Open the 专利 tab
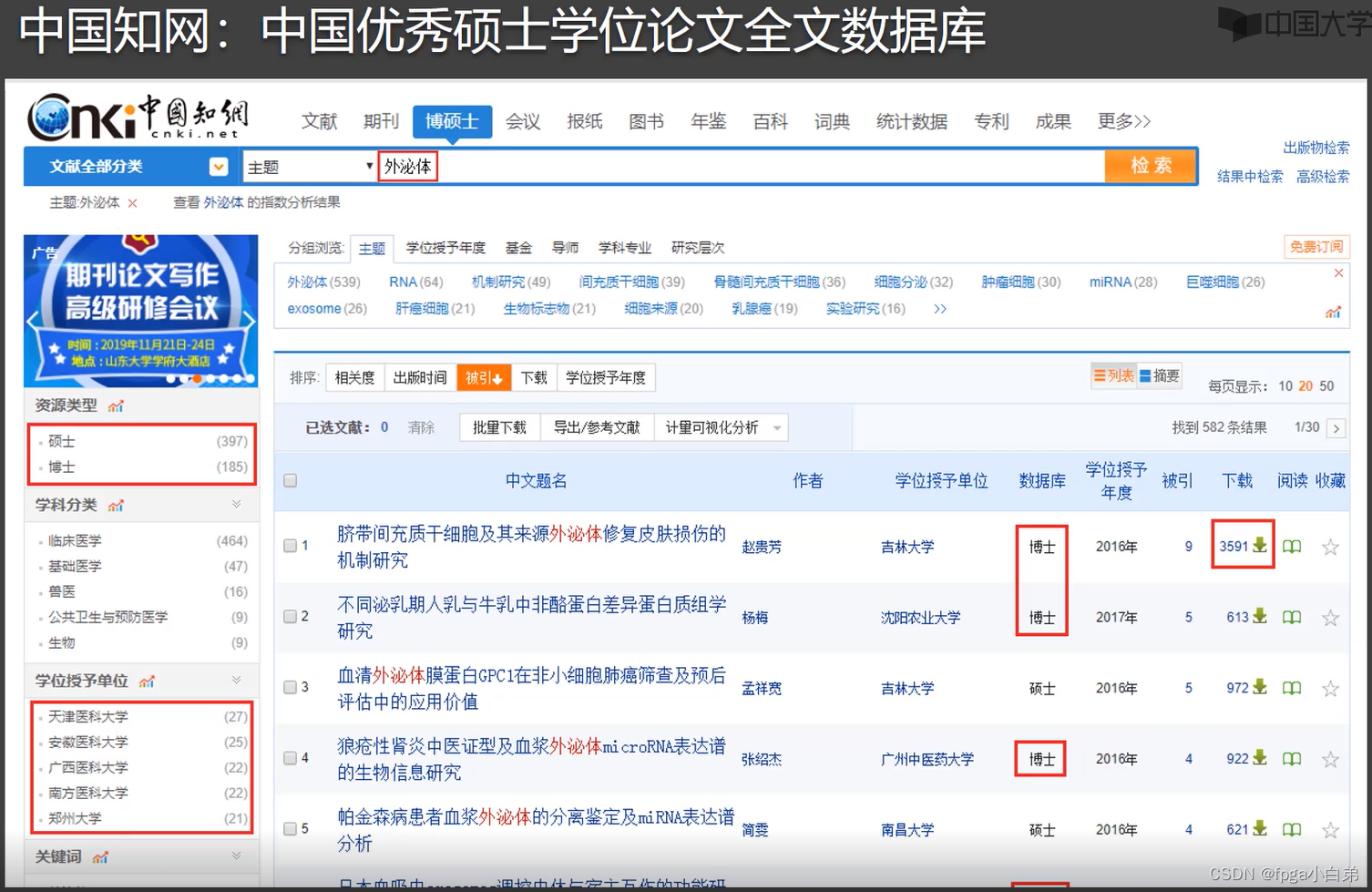1372x892 pixels. (991, 121)
